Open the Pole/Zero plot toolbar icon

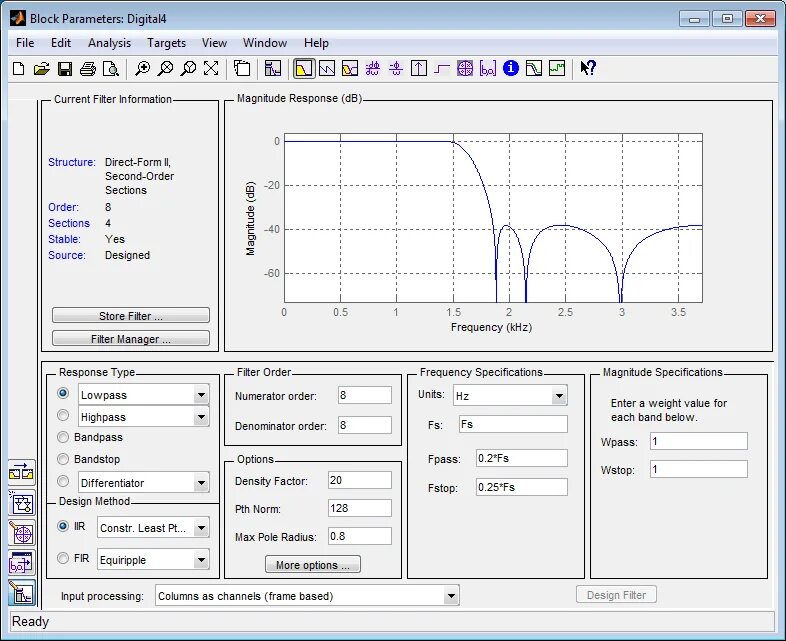point(465,69)
